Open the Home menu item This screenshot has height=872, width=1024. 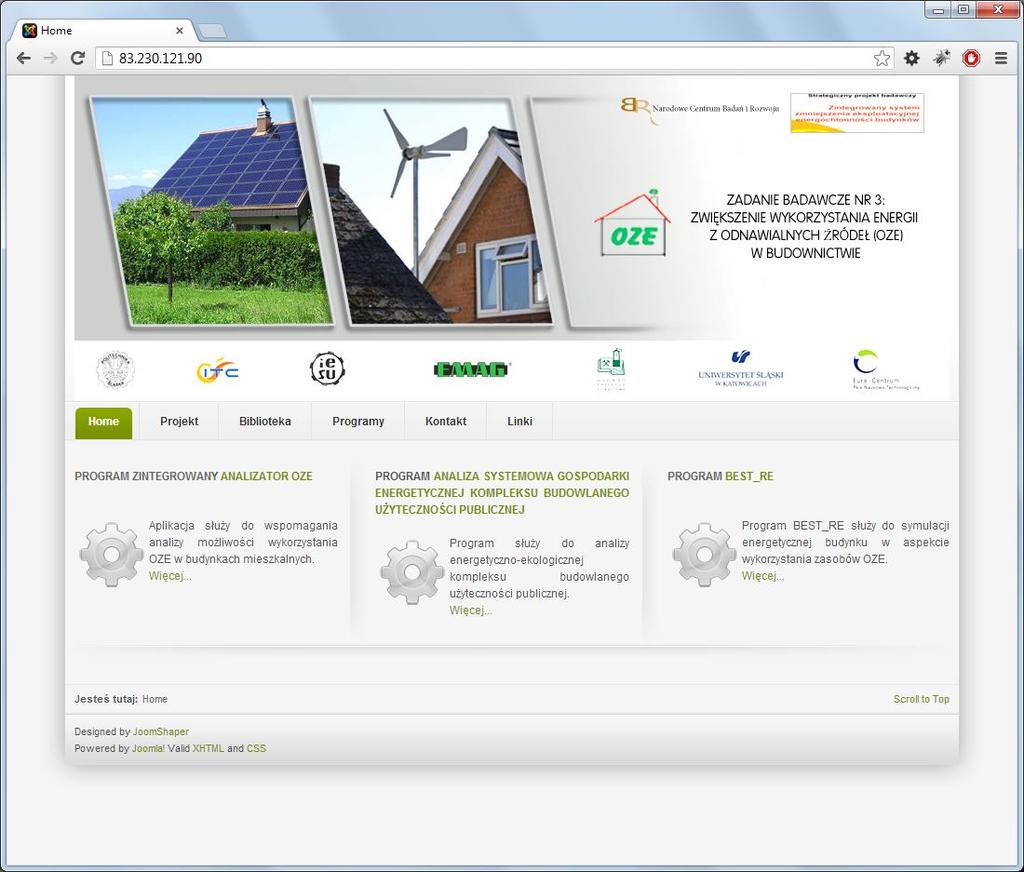[x=103, y=422]
